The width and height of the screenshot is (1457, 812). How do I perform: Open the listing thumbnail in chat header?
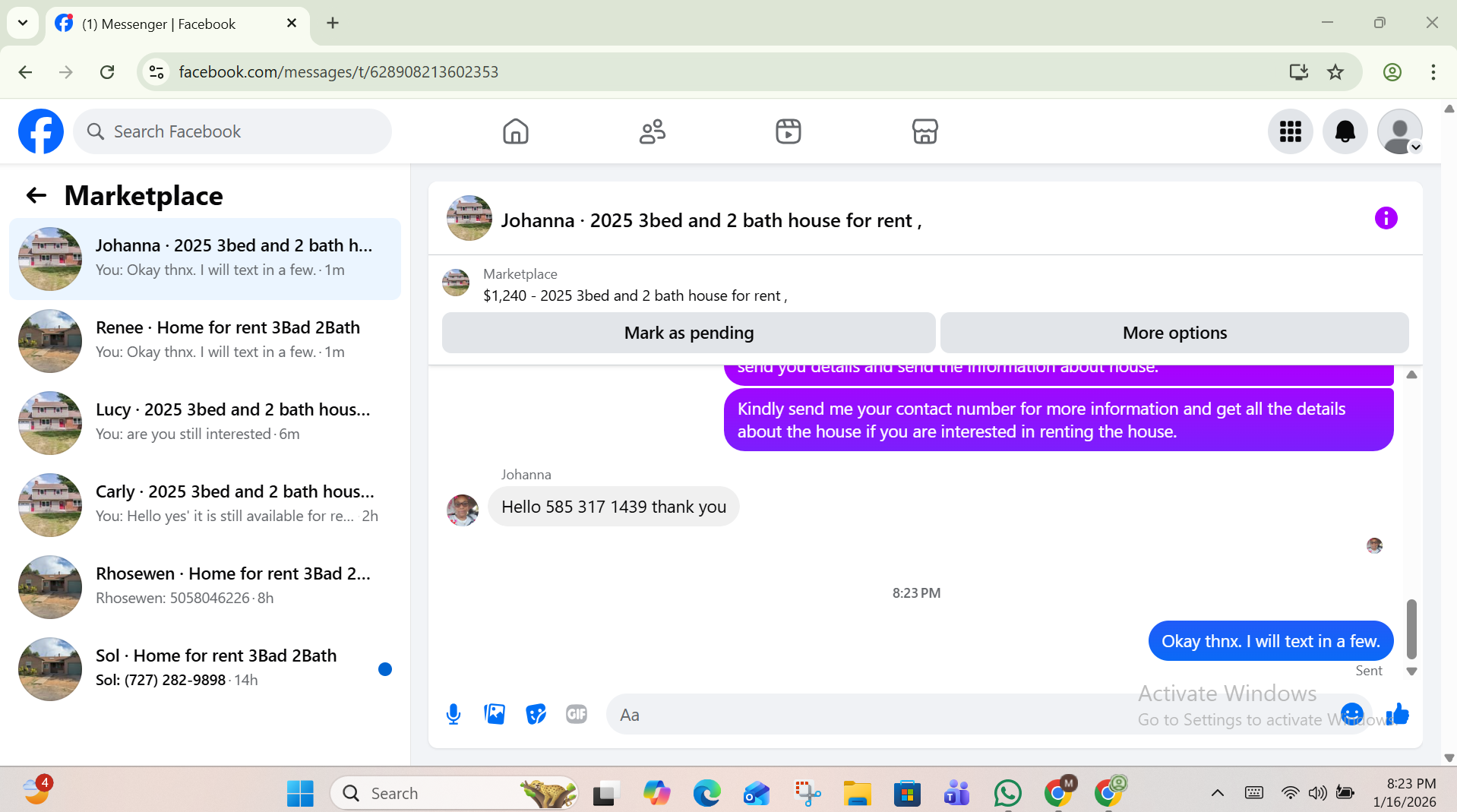pyautogui.click(x=469, y=219)
